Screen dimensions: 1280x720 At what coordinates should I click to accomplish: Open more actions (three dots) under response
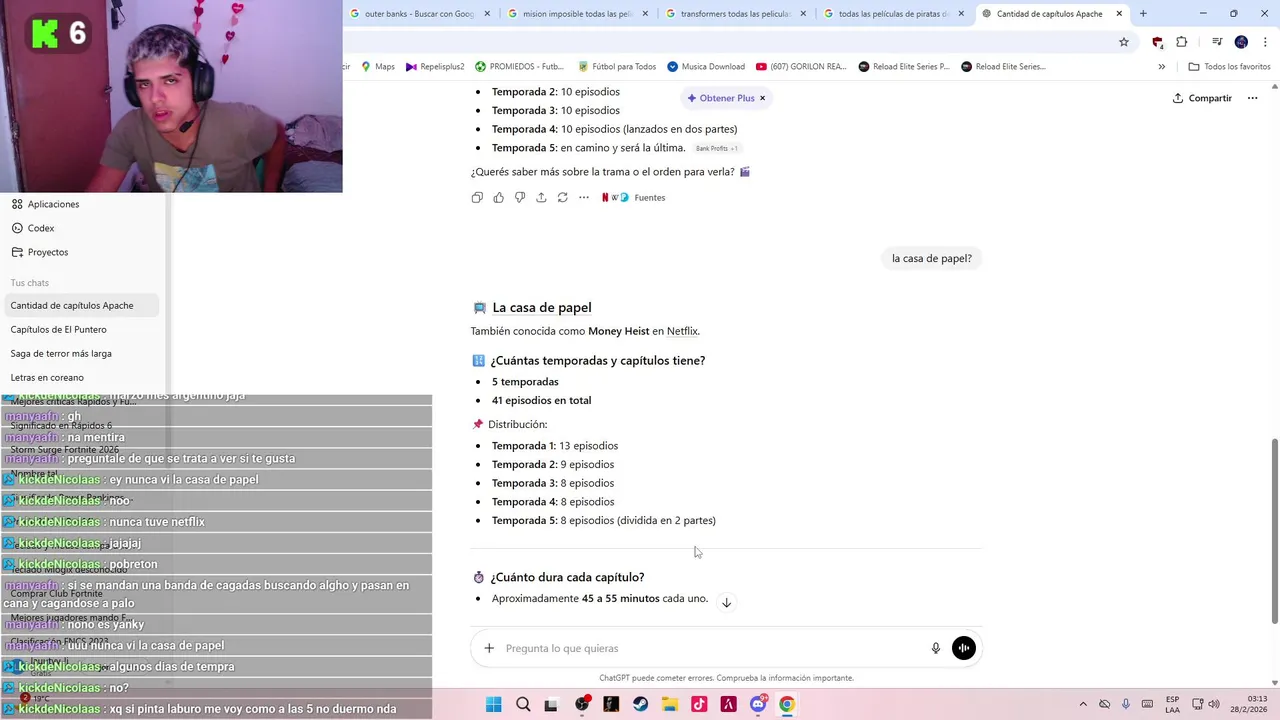(584, 198)
